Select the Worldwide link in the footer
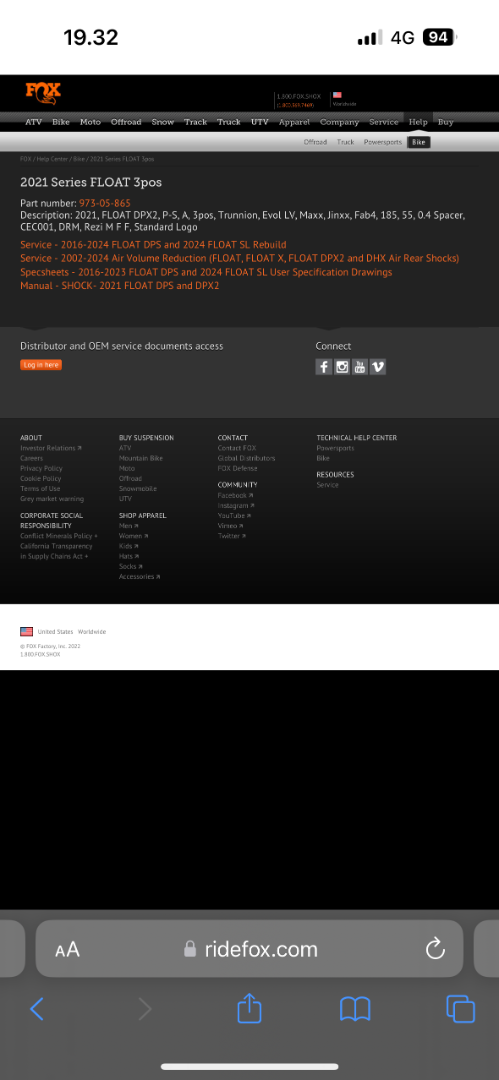This screenshot has width=499, height=1080. coord(92,632)
